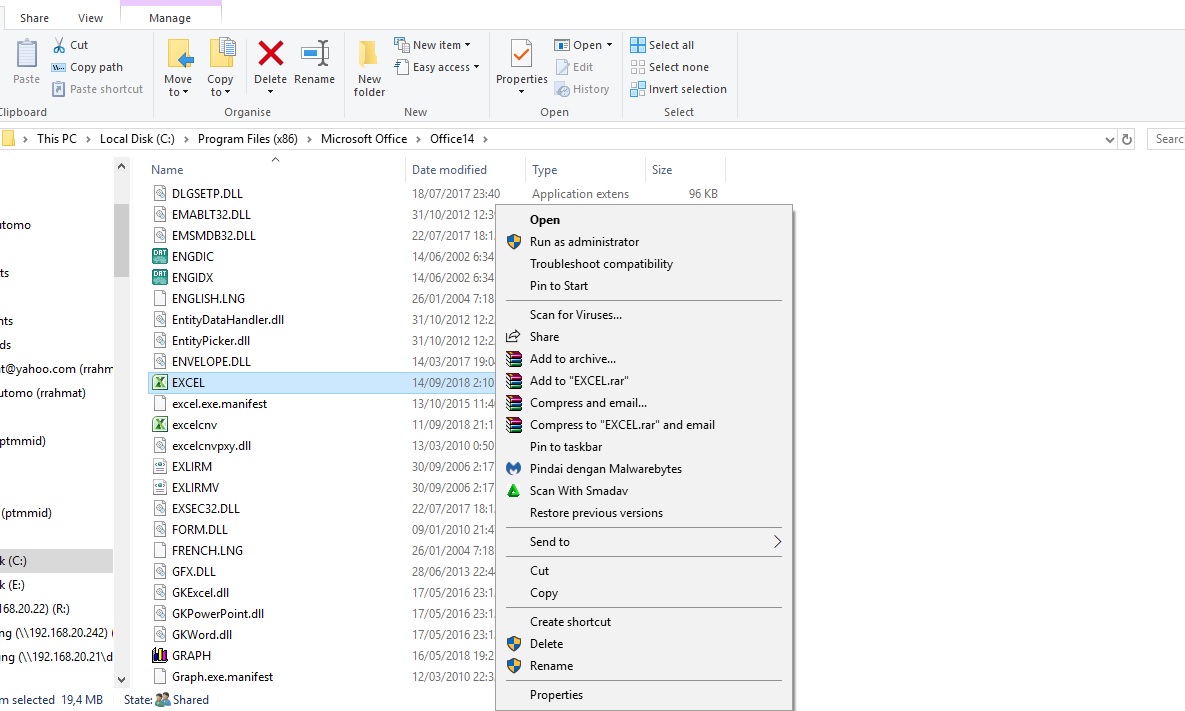Switch to the Share ribbon tab
Image resolution: width=1185 pixels, height=711 pixels.
(34, 17)
